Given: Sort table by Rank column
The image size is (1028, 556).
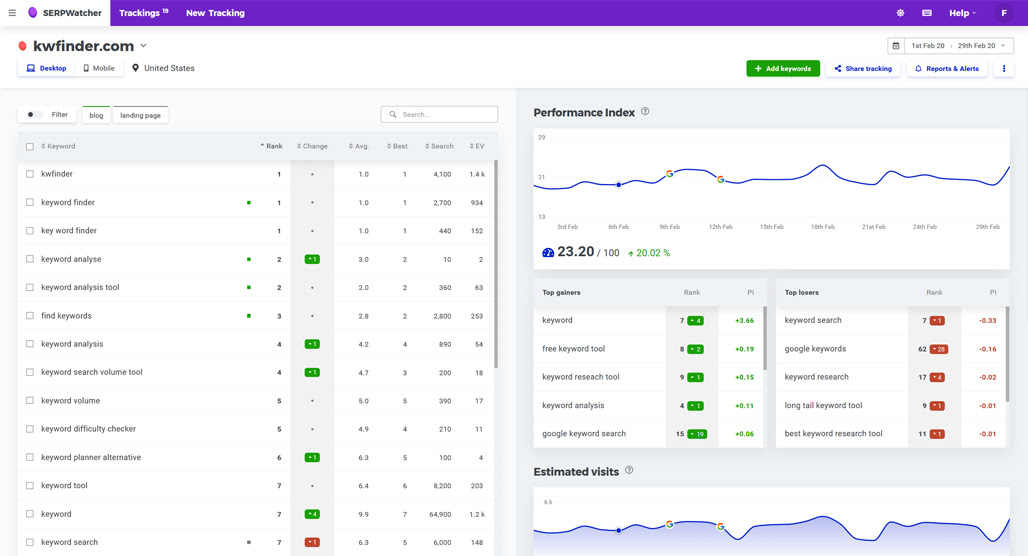Looking at the screenshot, I should coord(271,146).
